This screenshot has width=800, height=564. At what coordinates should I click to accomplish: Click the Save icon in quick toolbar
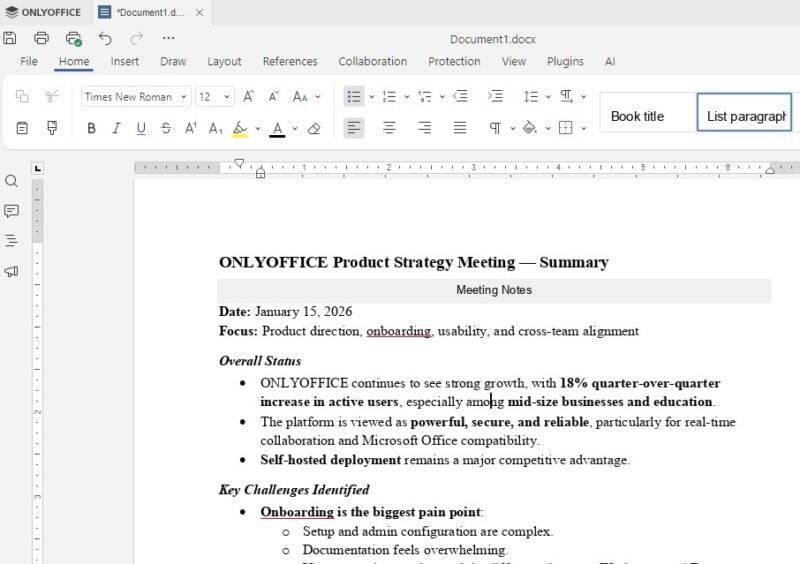10,38
